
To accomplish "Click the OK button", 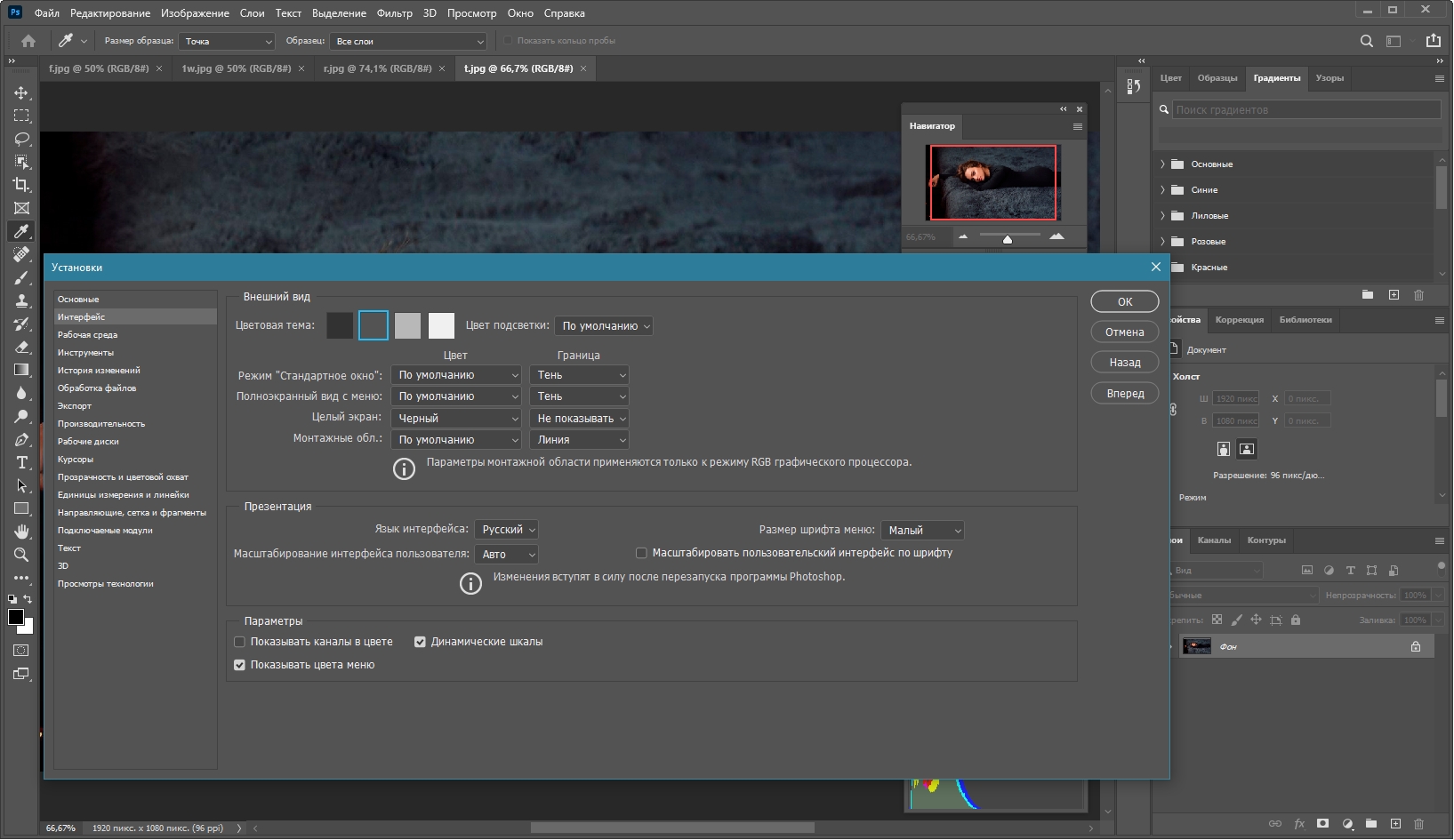I will tap(1124, 302).
